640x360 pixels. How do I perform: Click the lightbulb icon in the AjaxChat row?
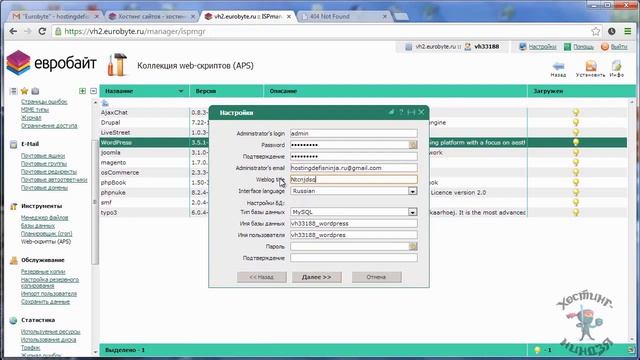(x=576, y=112)
